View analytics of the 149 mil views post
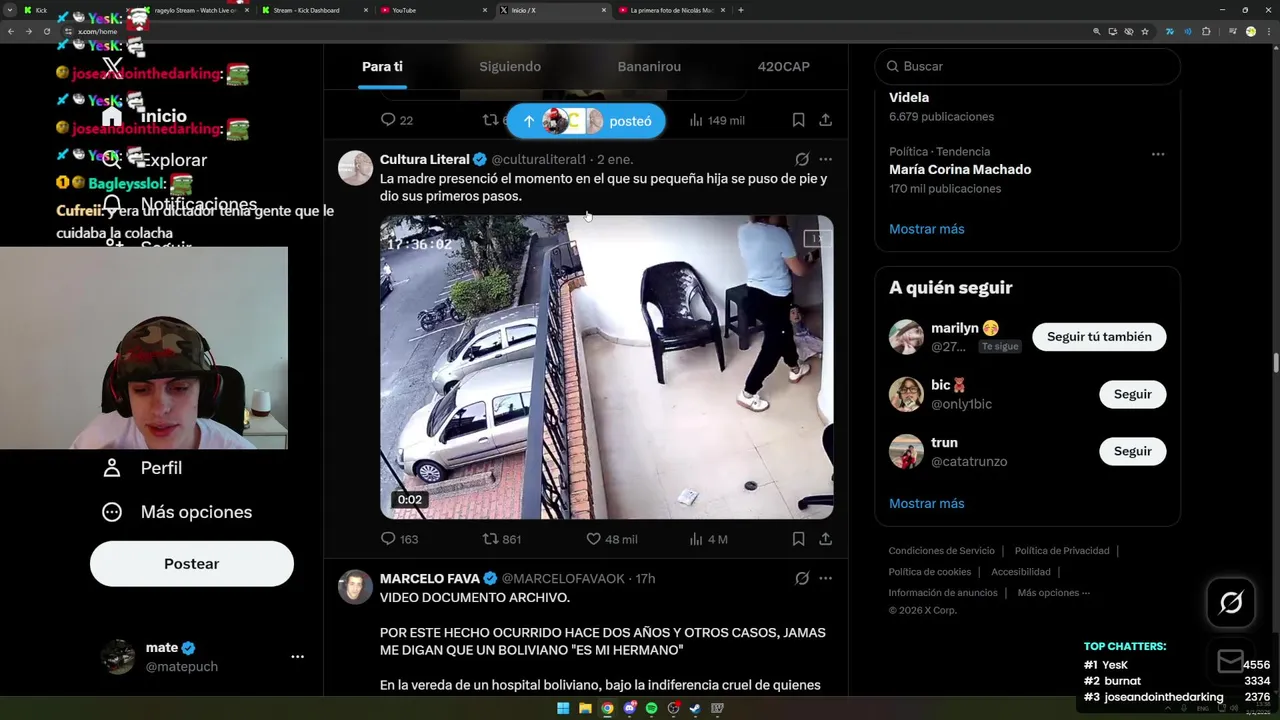The width and height of the screenshot is (1280, 720). [716, 120]
